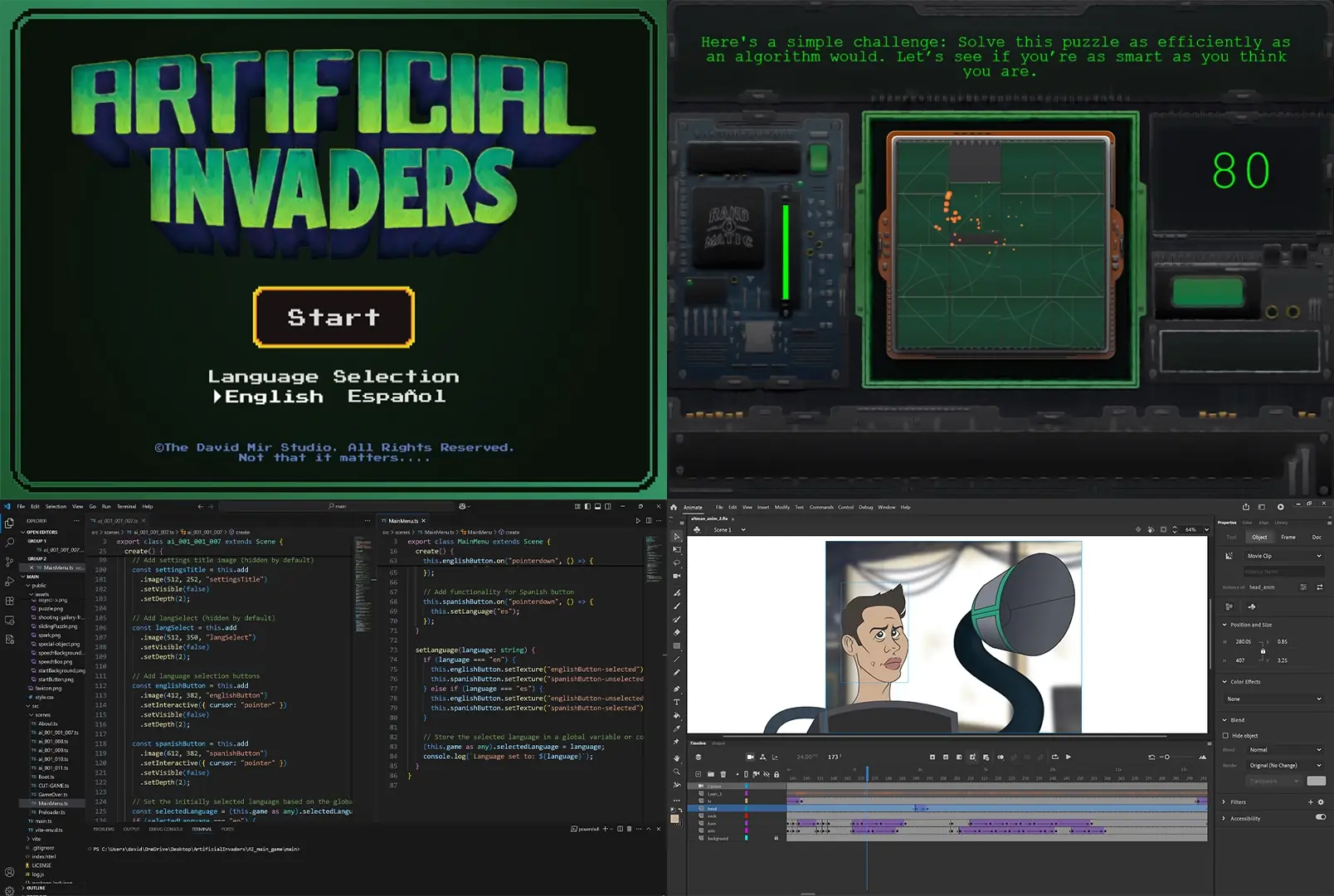Click the add filter plus icon
Screen dimensions: 1334x896
[1311, 802]
